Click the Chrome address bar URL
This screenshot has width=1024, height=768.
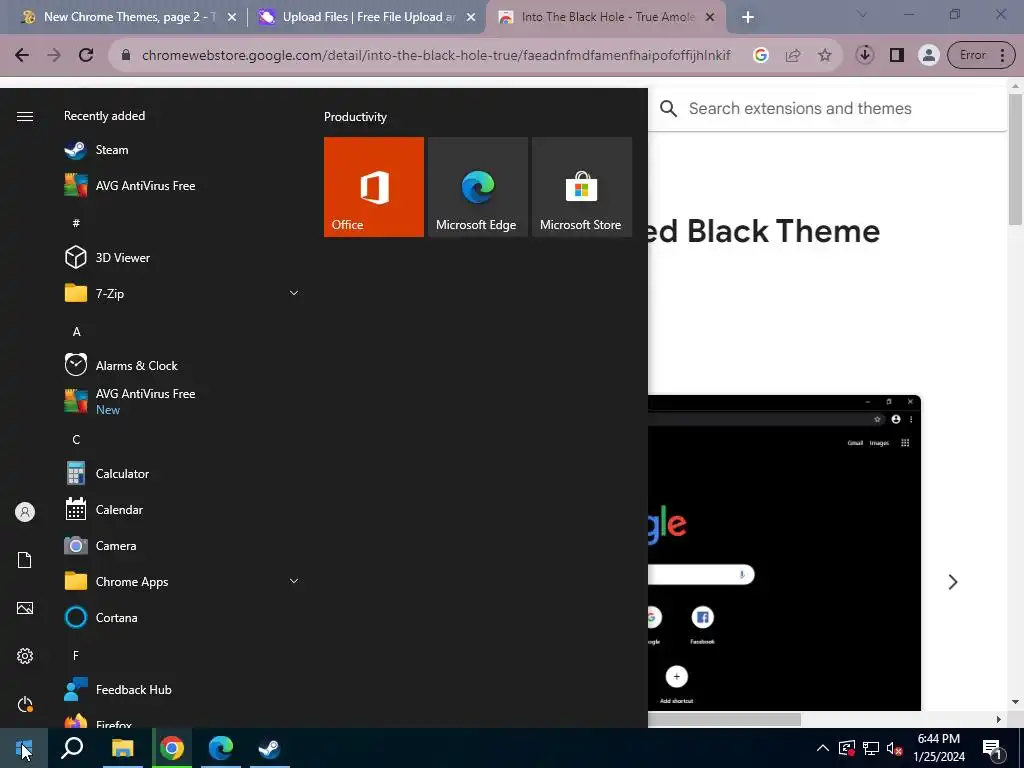click(x=436, y=55)
